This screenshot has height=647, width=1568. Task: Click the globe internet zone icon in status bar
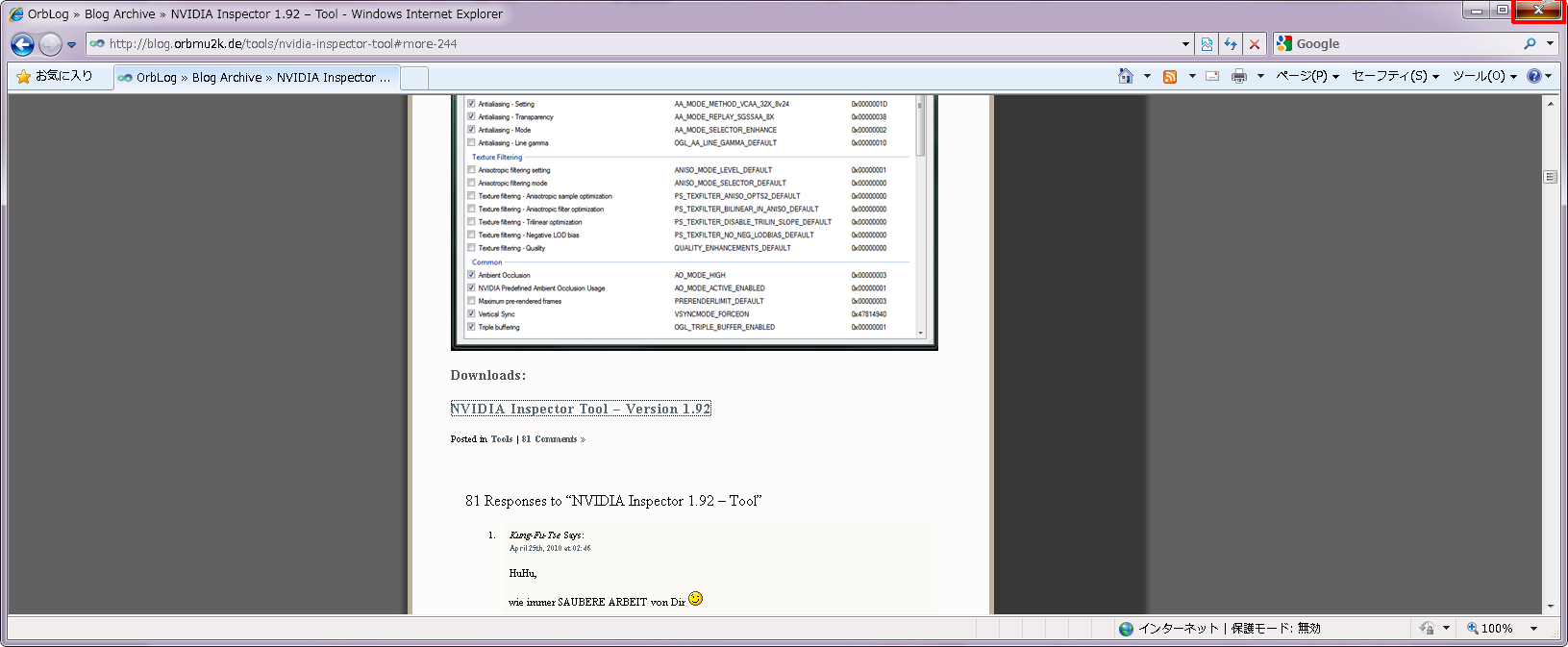(1127, 629)
